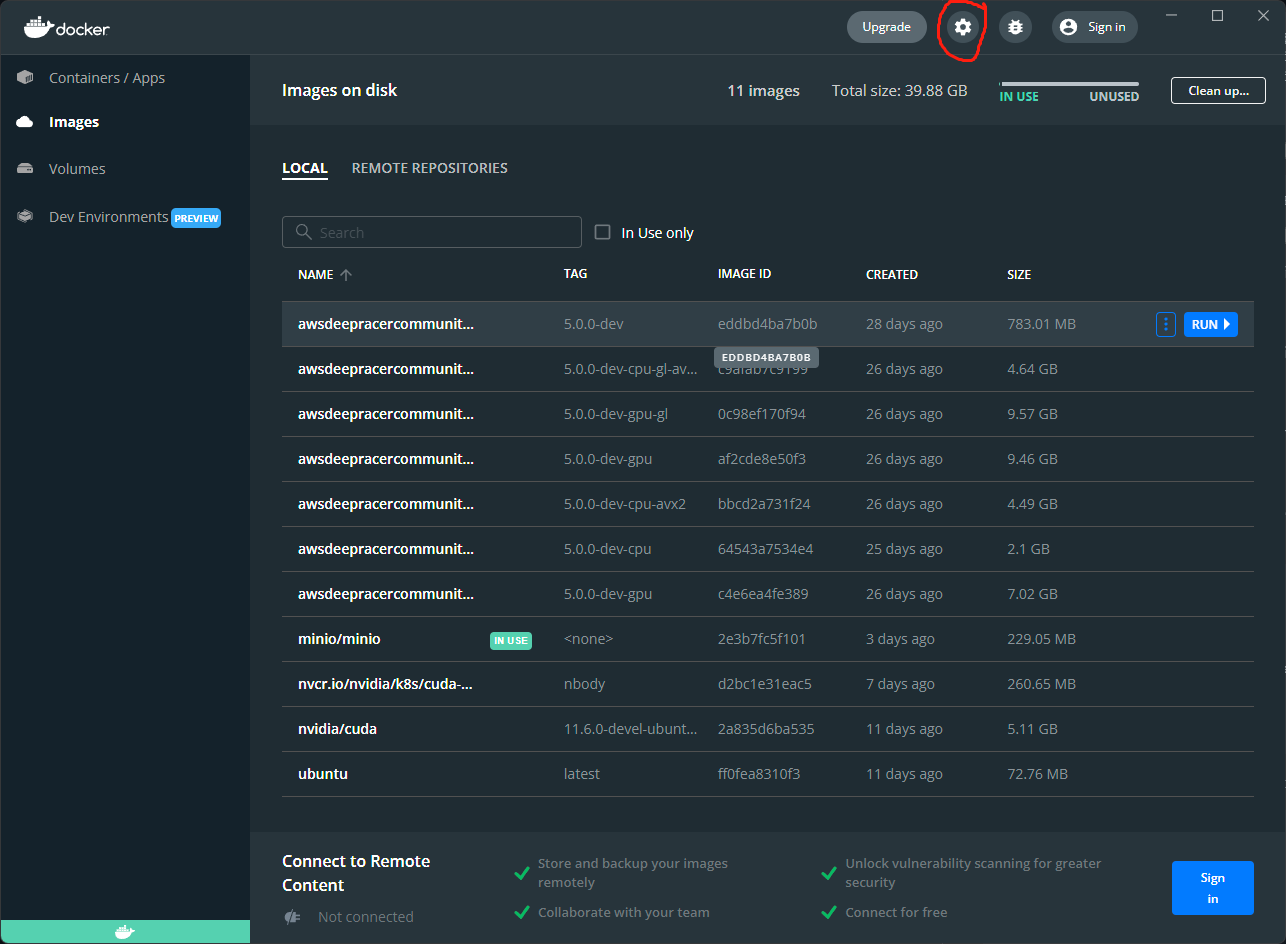Click the Upgrade button

click(886, 27)
